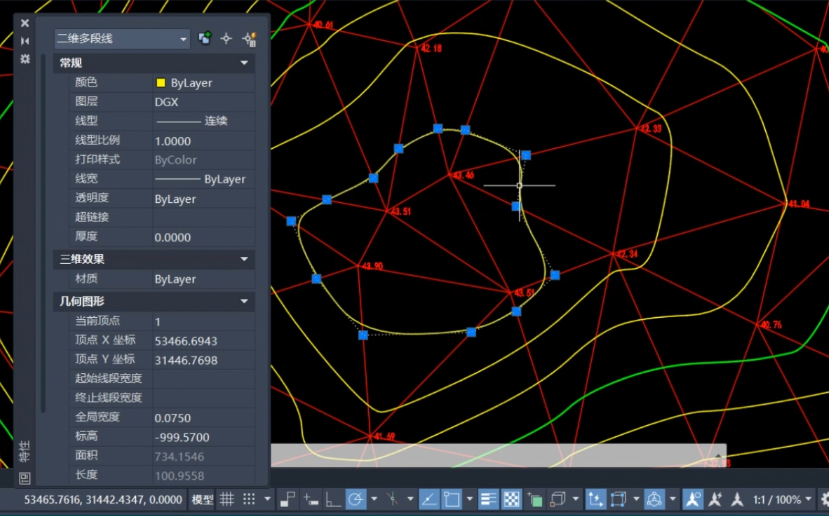Toggle polar tracking in the status bar
Image resolution: width=829 pixels, height=516 pixels.
[356, 498]
